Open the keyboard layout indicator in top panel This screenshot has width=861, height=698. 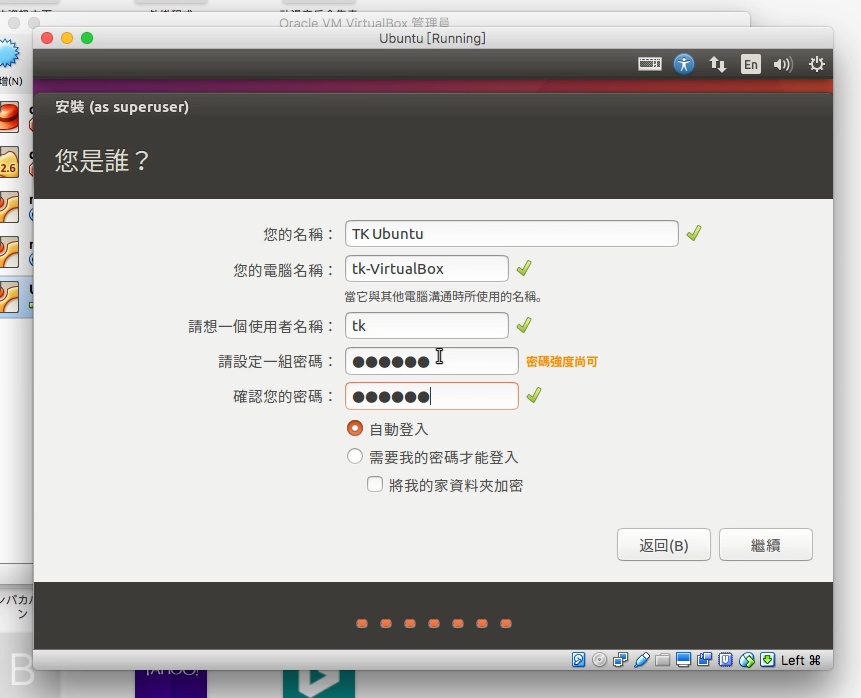coord(650,64)
